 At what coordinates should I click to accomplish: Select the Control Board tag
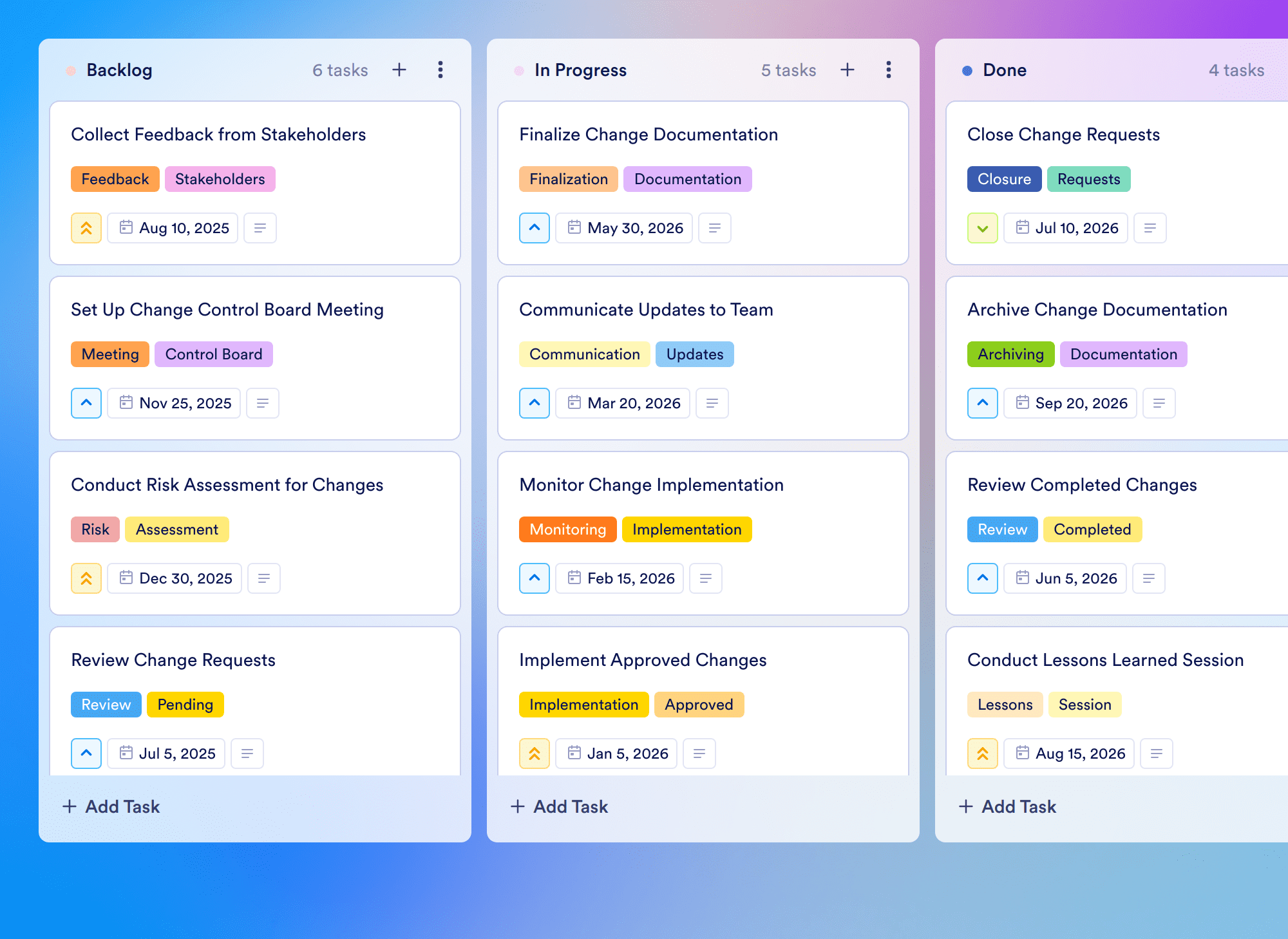point(214,354)
